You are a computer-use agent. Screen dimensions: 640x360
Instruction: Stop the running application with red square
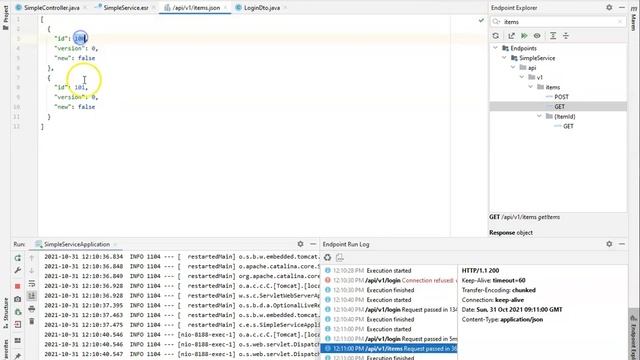click(x=18, y=286)
